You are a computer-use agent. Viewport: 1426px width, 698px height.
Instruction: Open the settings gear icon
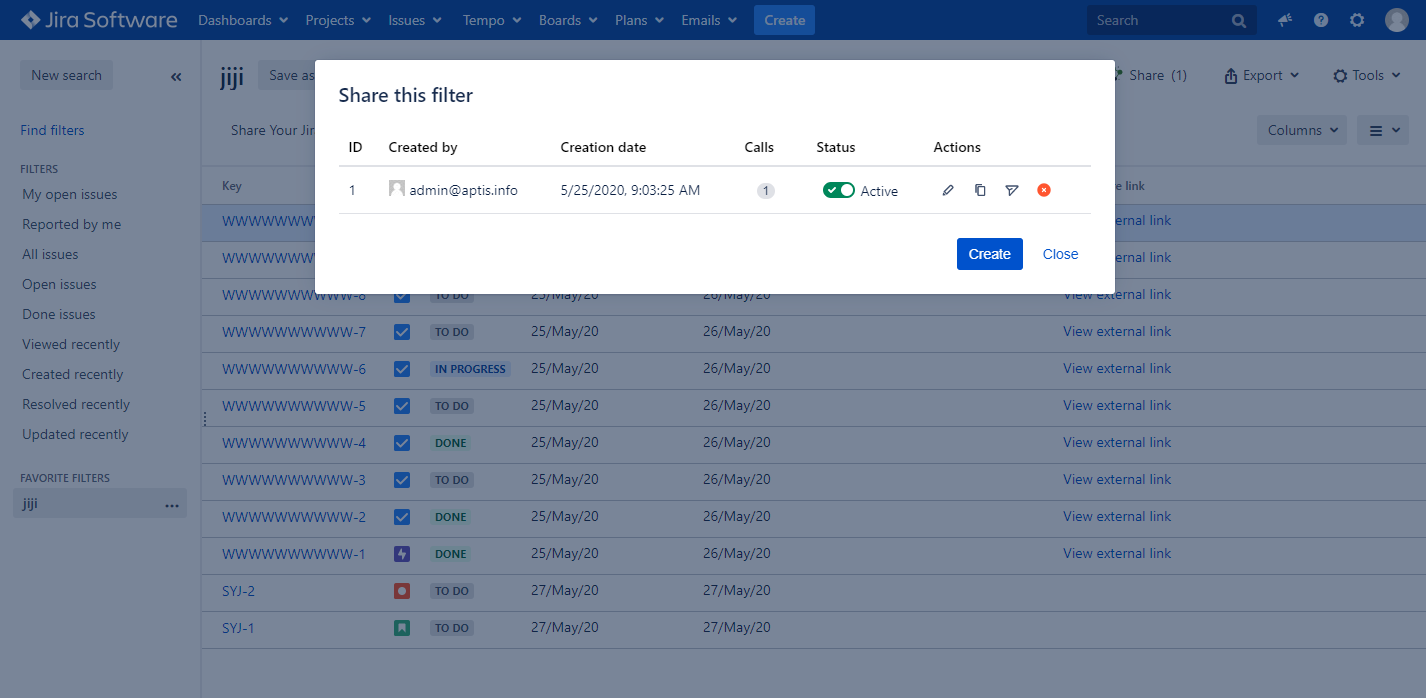coord(1357,20)
